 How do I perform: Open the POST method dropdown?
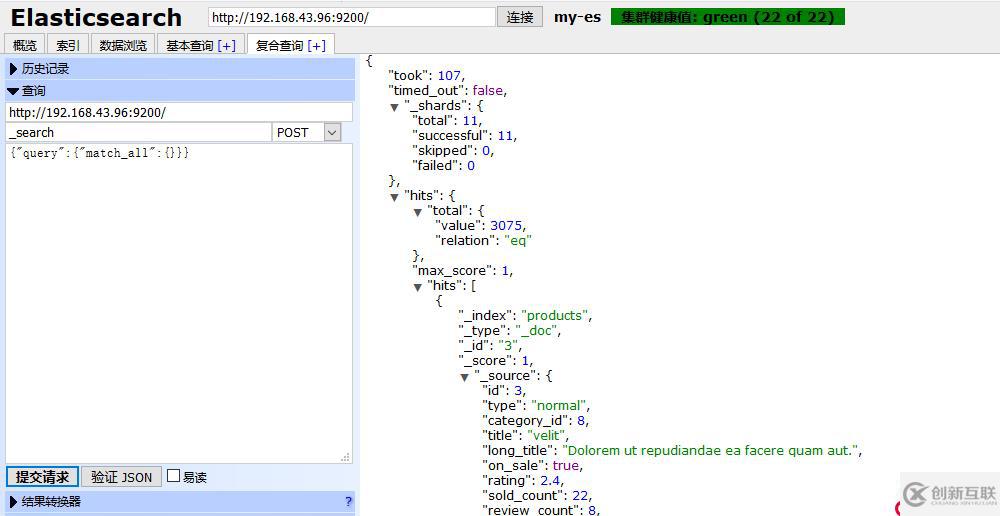pyautogui.click(x=307, y=132)
